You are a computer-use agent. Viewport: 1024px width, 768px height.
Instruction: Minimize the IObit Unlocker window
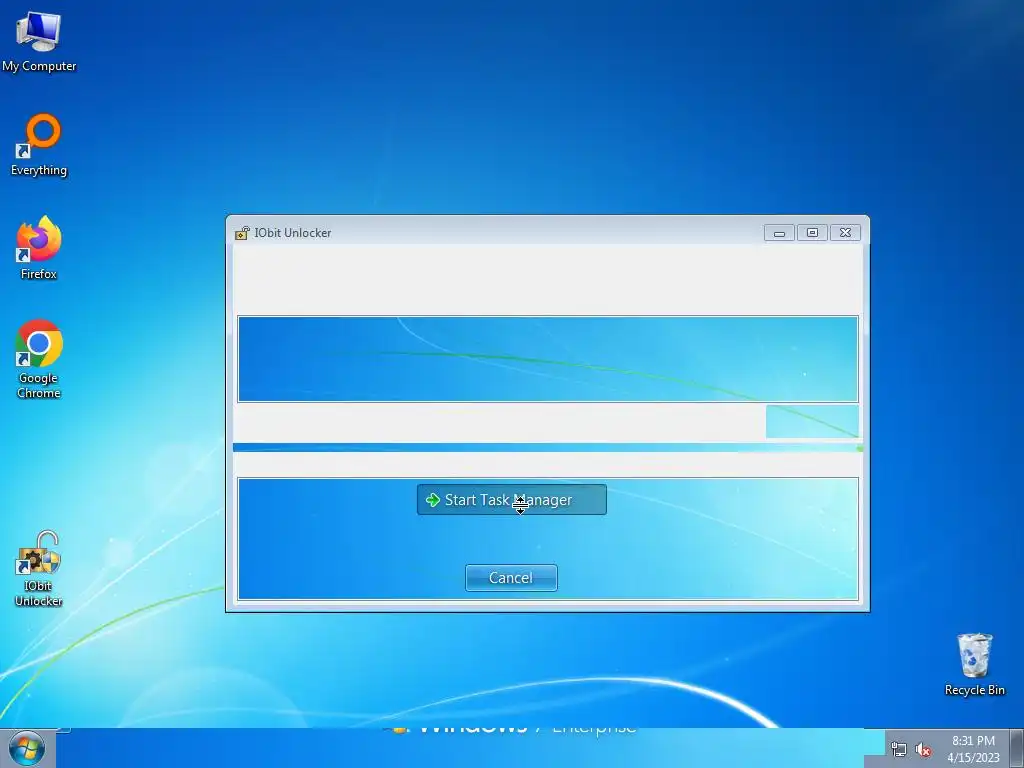point(779,232)
